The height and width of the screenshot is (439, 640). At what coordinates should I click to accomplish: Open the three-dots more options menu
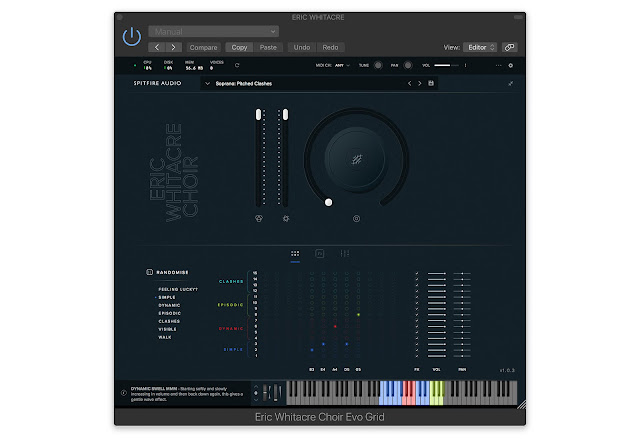(498, 65)
